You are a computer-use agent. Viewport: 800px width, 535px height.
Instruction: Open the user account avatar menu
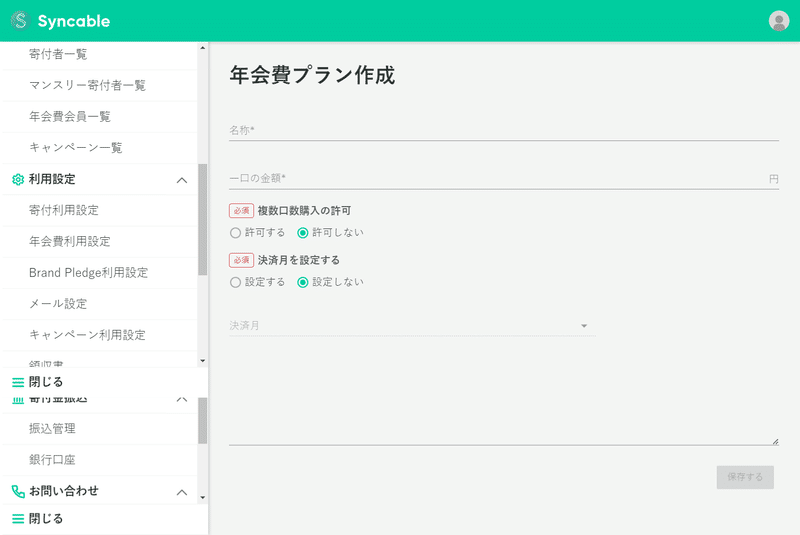point(779,21)
